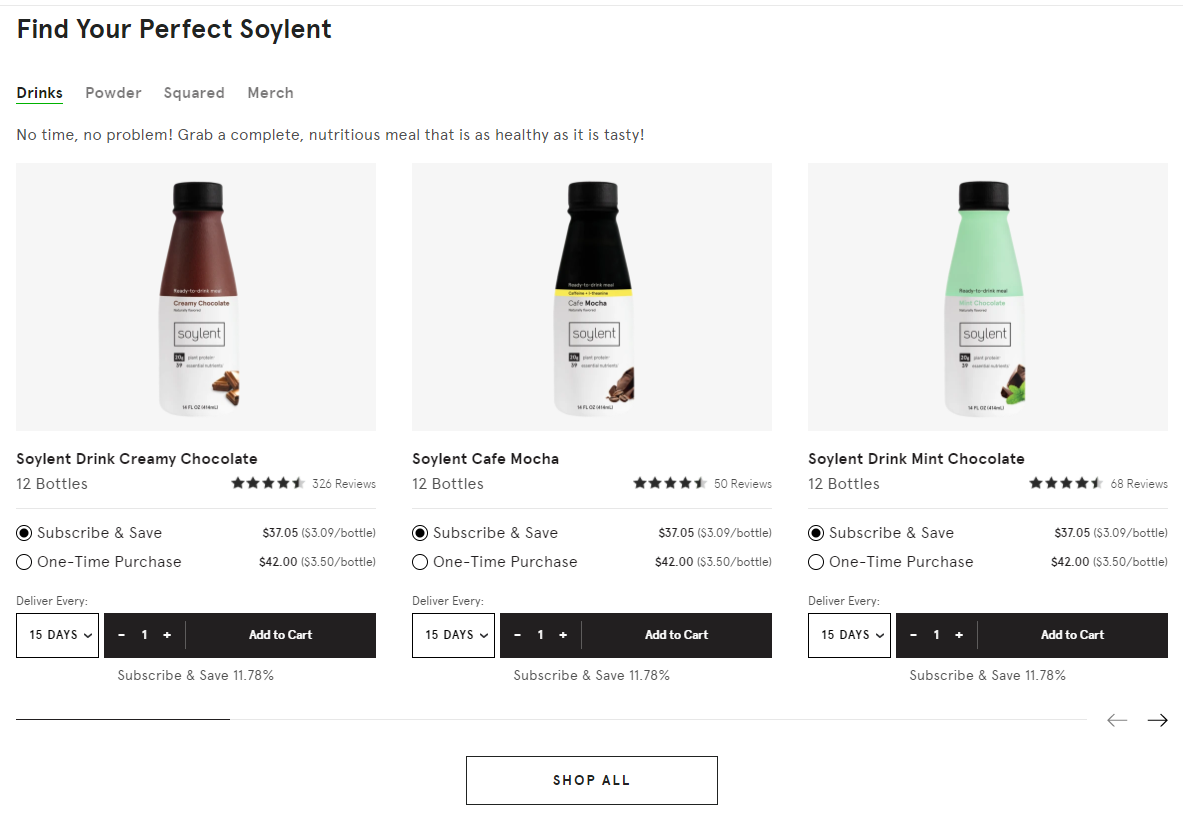Select One-Time Purchase for Creamy Chocolate
The image size is (1183, 815).
(x=25, y=562)
